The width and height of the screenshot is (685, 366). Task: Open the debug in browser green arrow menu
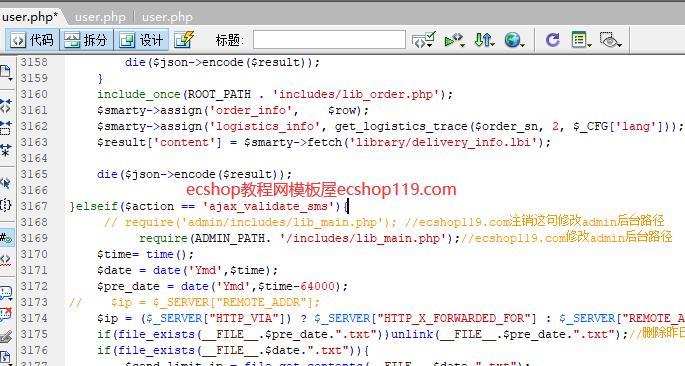click(454, 40)
